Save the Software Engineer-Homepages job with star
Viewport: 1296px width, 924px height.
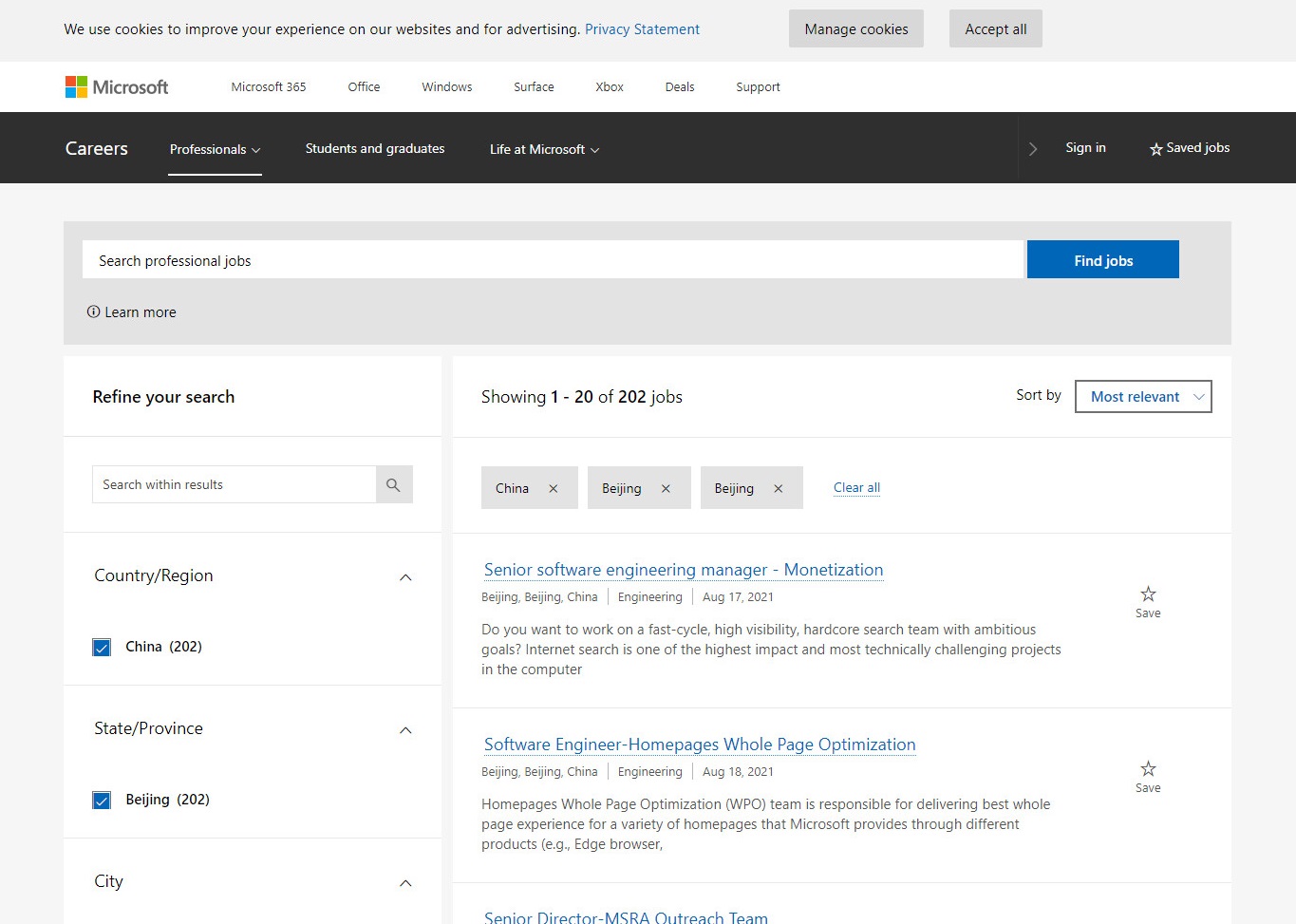click(x=1148, y=770)
